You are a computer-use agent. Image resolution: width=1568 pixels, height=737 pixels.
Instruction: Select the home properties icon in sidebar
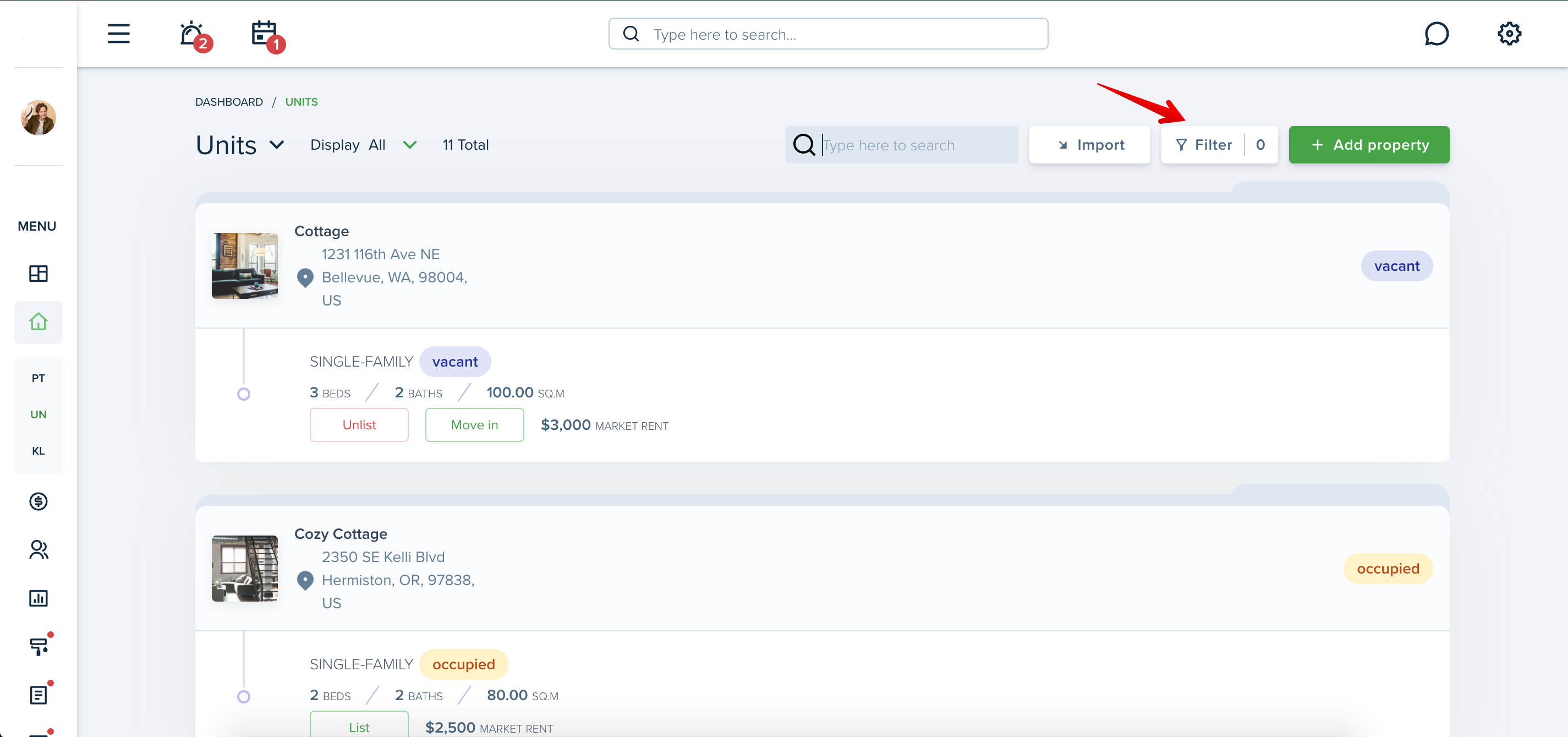pos(39,321)
